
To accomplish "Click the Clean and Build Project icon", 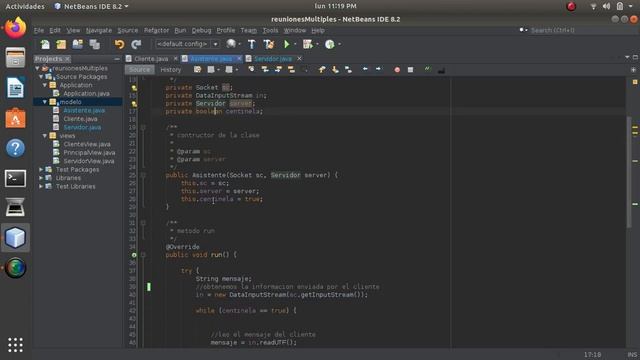I will 269,44.
